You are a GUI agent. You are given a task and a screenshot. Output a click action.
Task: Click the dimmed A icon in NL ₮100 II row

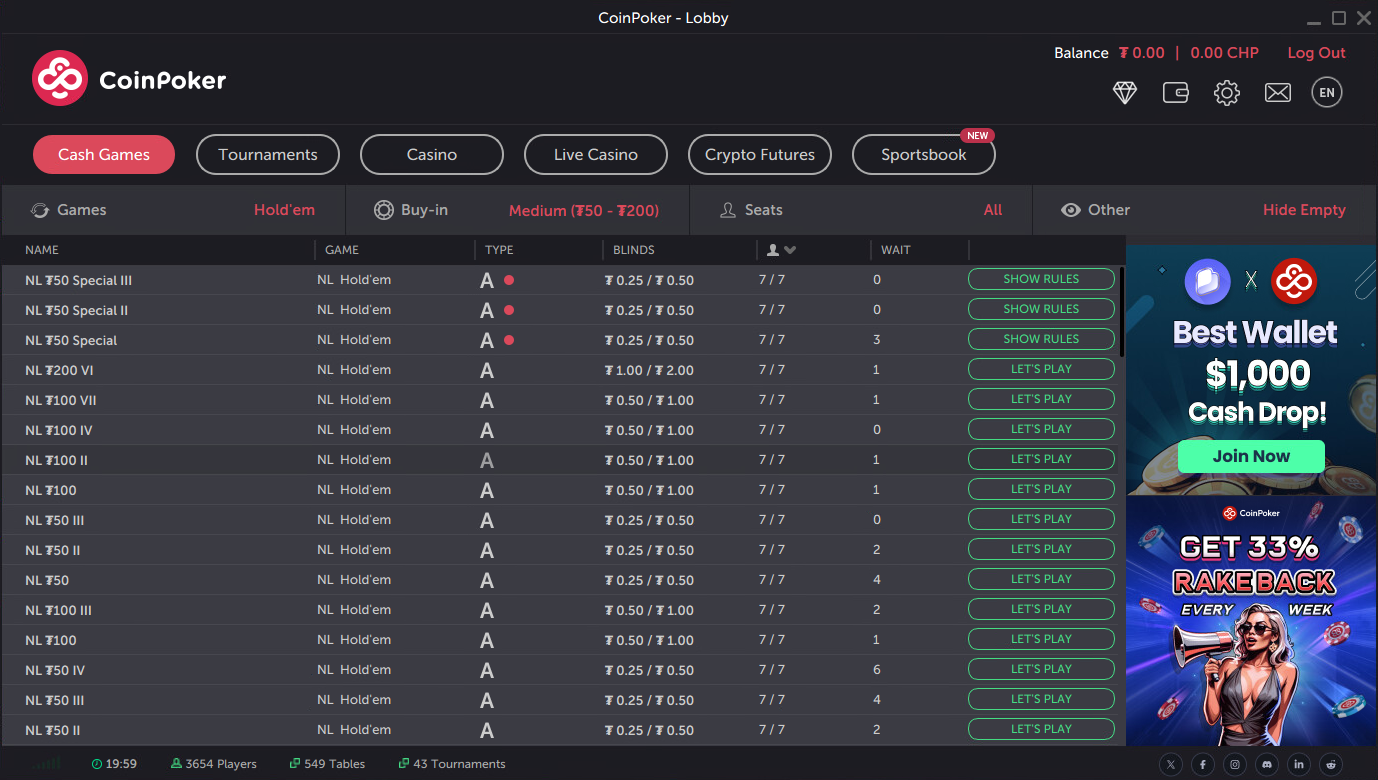click(x=487, y=461)
